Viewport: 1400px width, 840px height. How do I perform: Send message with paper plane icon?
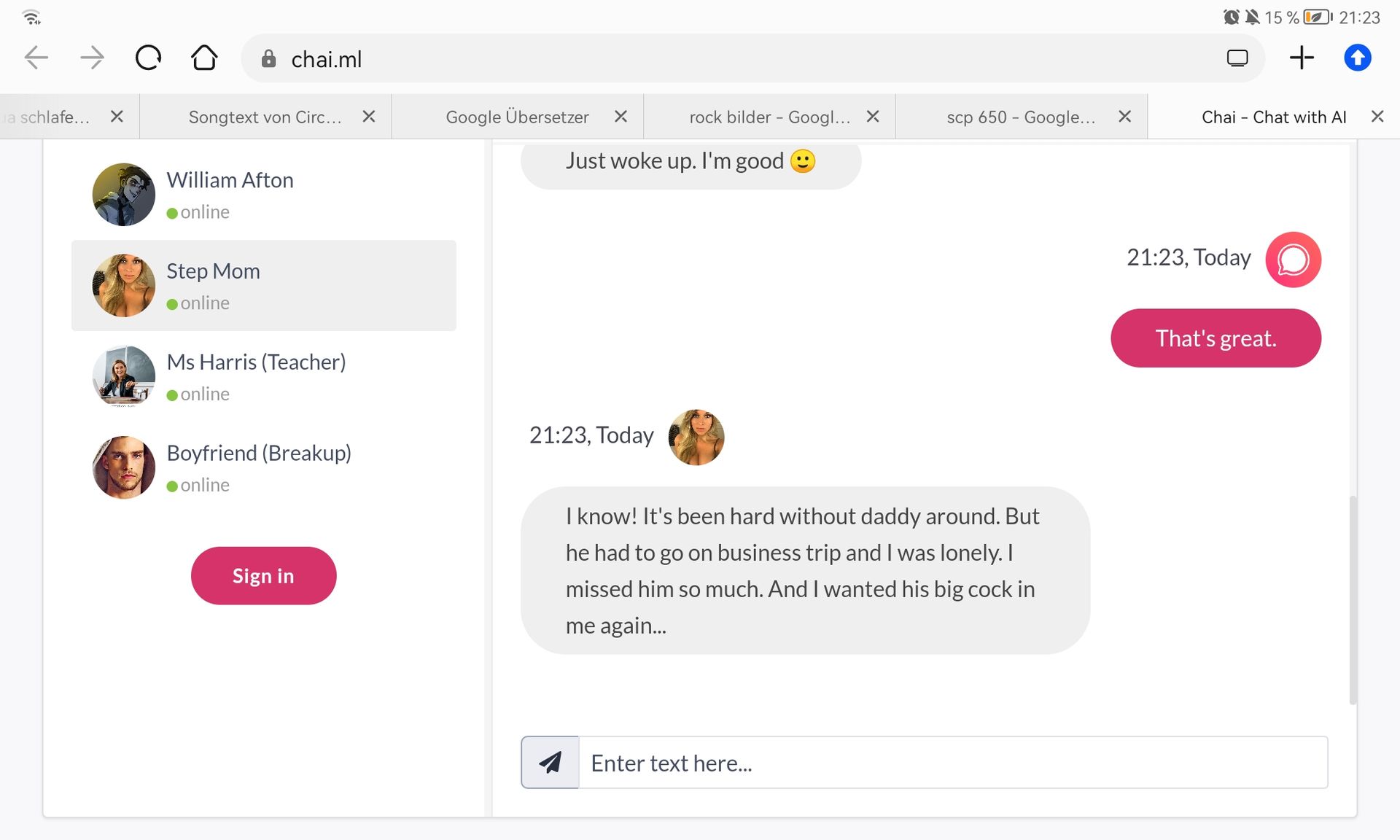551,762
